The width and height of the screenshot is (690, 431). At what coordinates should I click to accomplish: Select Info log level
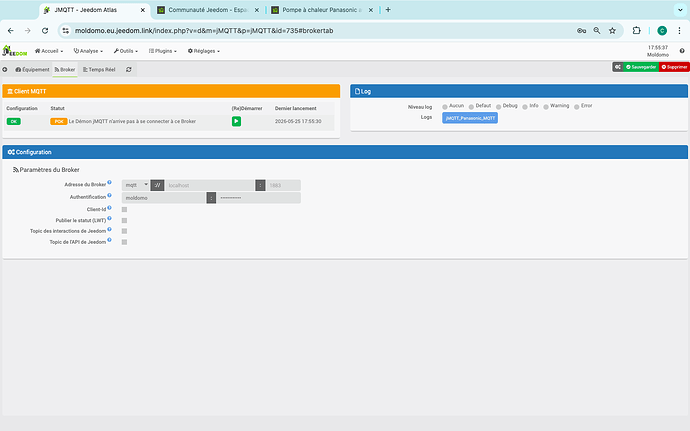coord(525,107)
